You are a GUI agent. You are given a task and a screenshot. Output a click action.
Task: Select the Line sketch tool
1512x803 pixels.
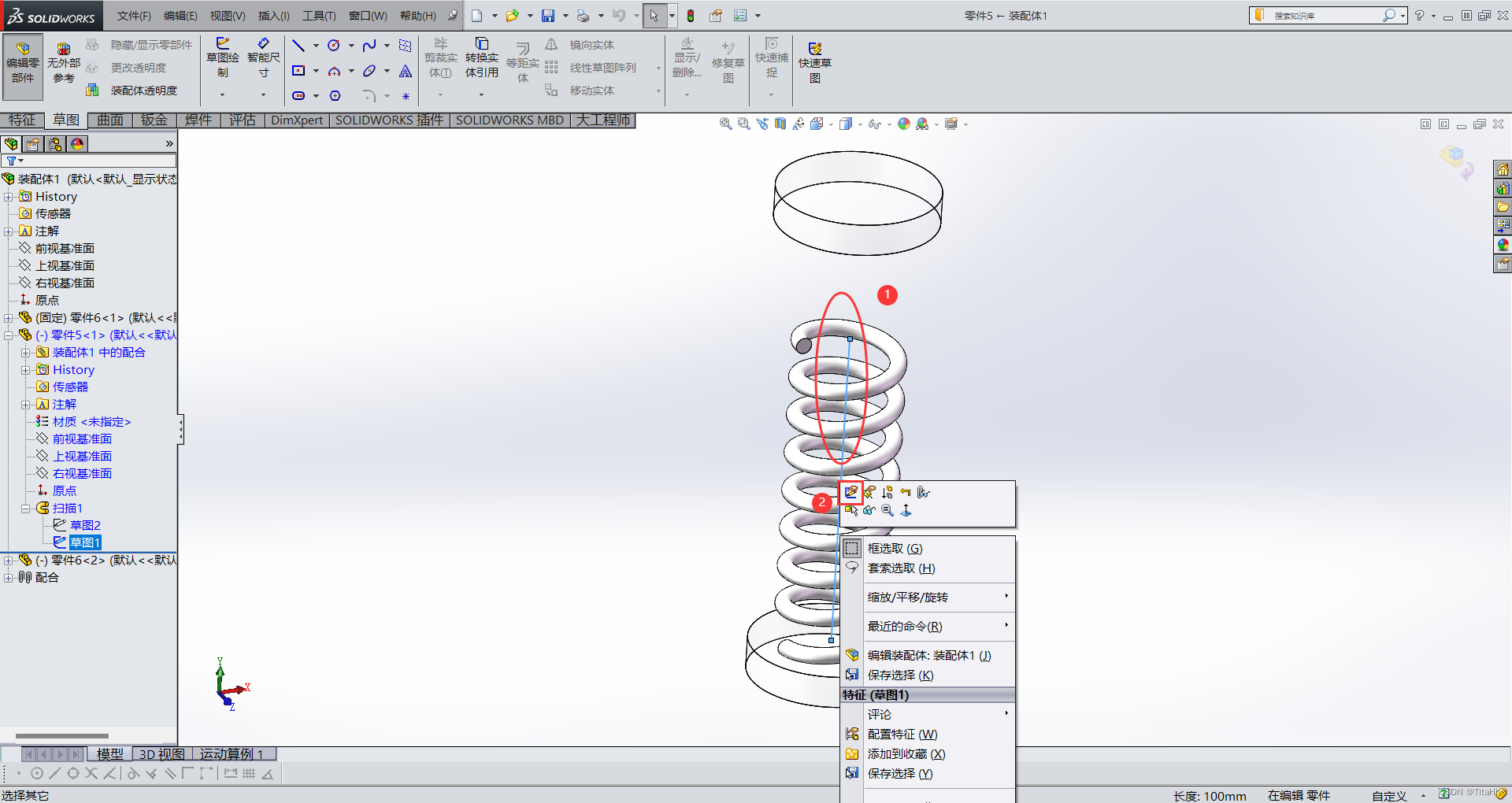point(298,46)
